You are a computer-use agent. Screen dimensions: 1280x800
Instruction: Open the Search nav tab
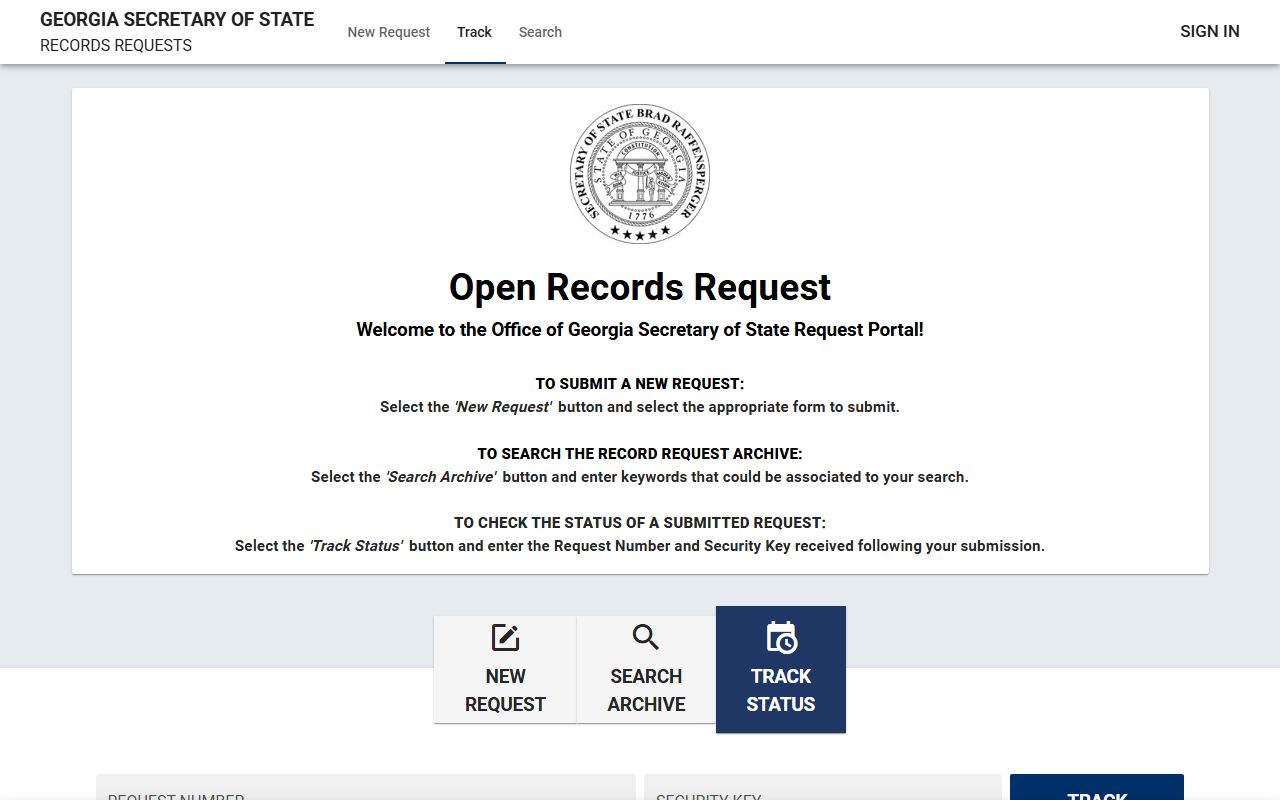point(540,32)
